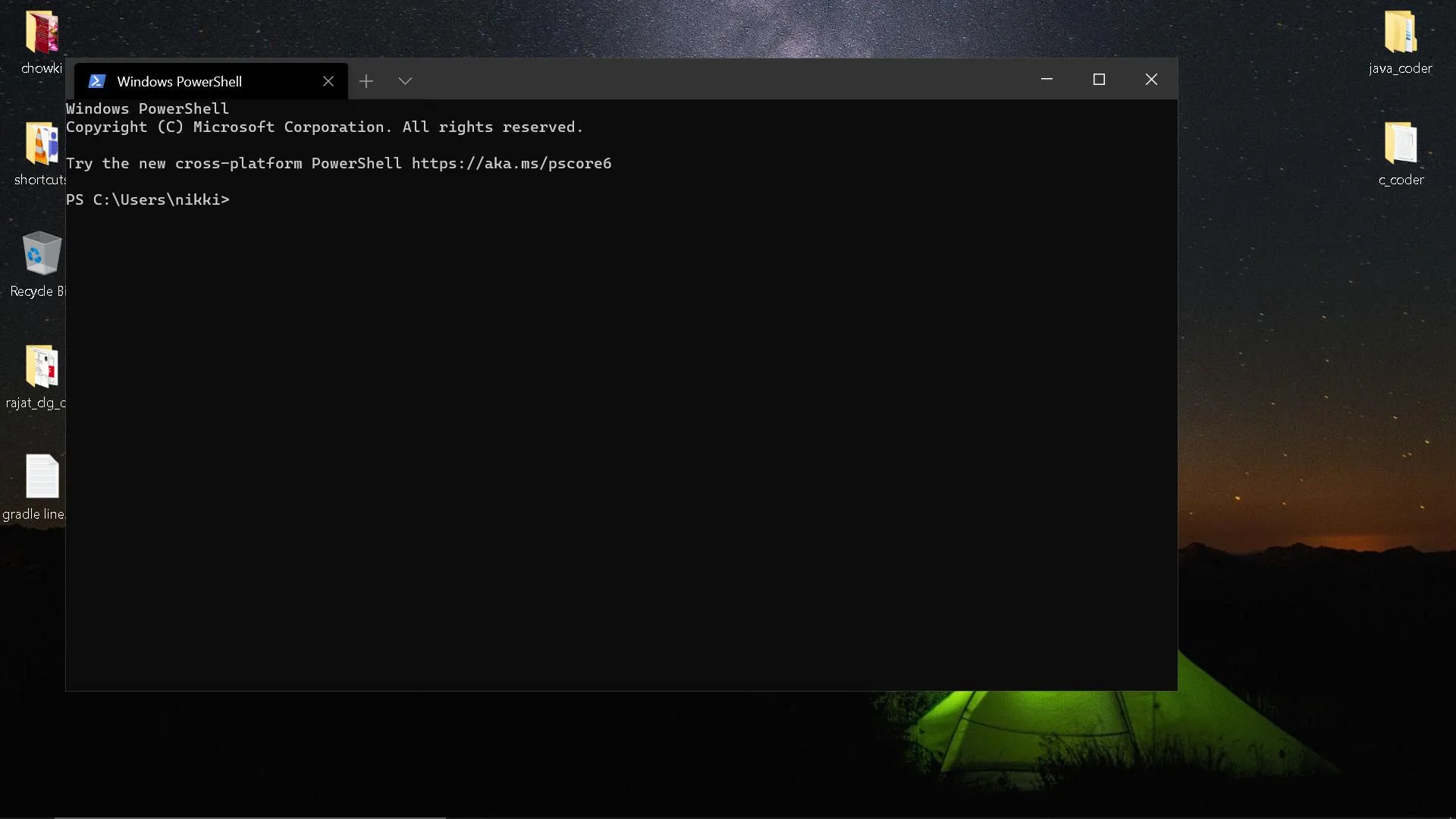Click the empty title bar area
Viewport: 1456px width, 819px height.
tap(720, 80)
